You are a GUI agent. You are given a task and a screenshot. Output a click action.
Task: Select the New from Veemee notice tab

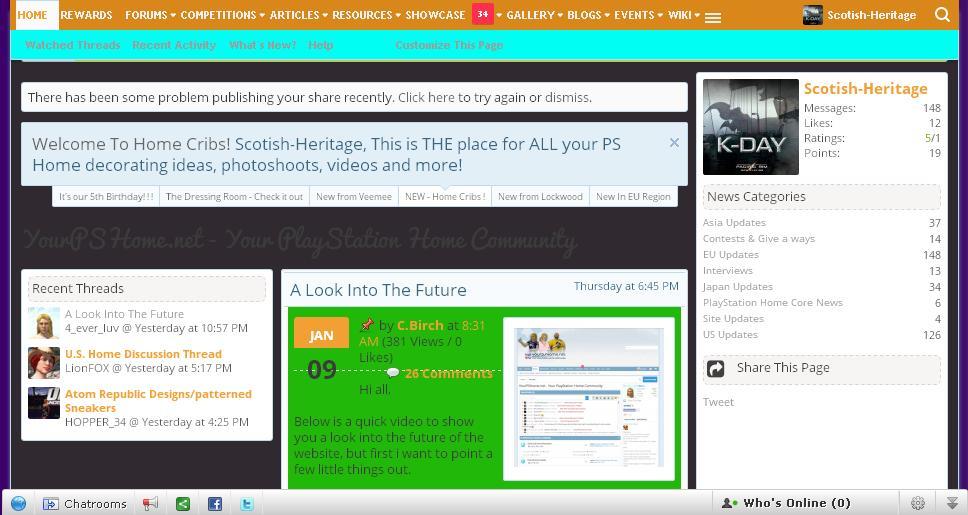[x=354, y=196]
